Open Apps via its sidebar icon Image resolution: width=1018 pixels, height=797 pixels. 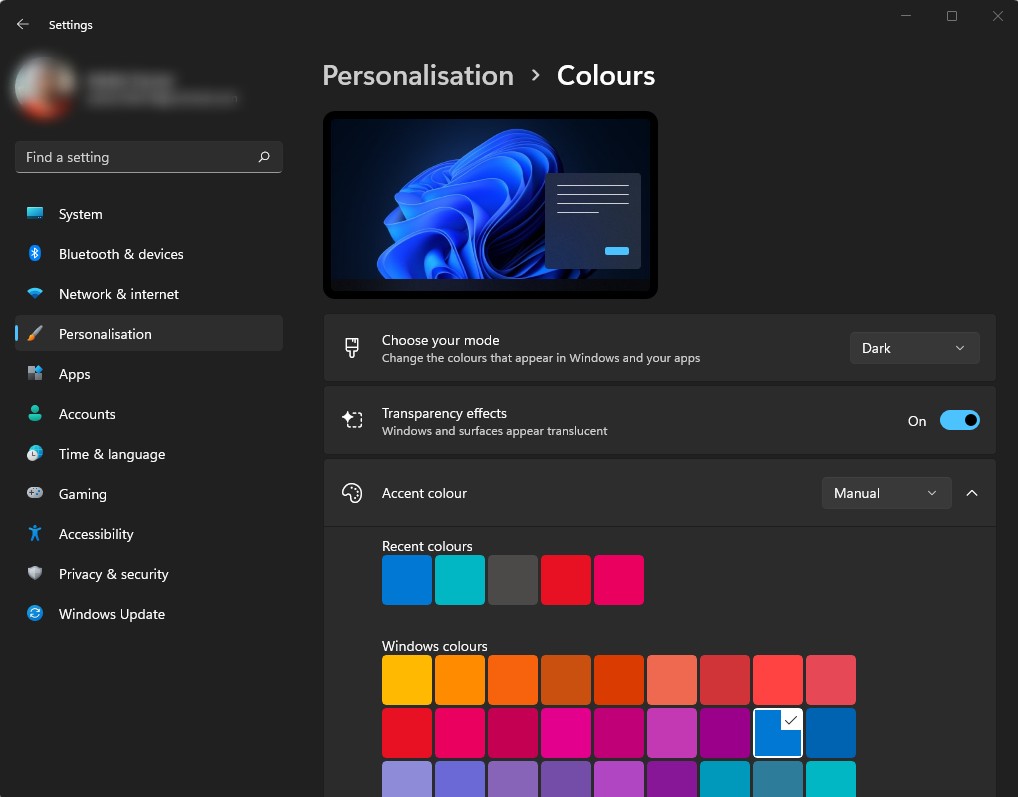tap(35, 374)
